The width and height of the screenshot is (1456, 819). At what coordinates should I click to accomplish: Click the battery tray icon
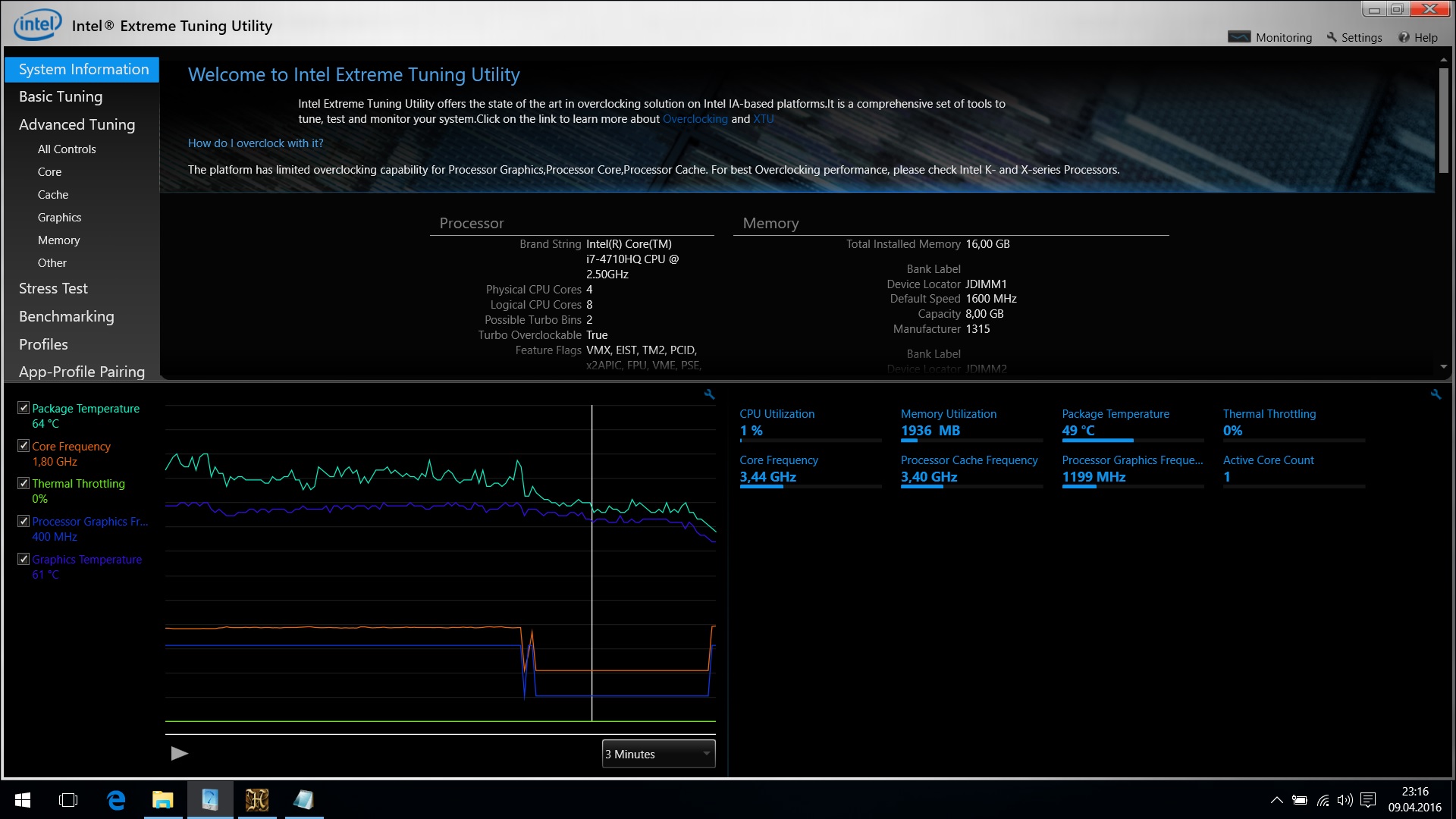(1300, 800)
